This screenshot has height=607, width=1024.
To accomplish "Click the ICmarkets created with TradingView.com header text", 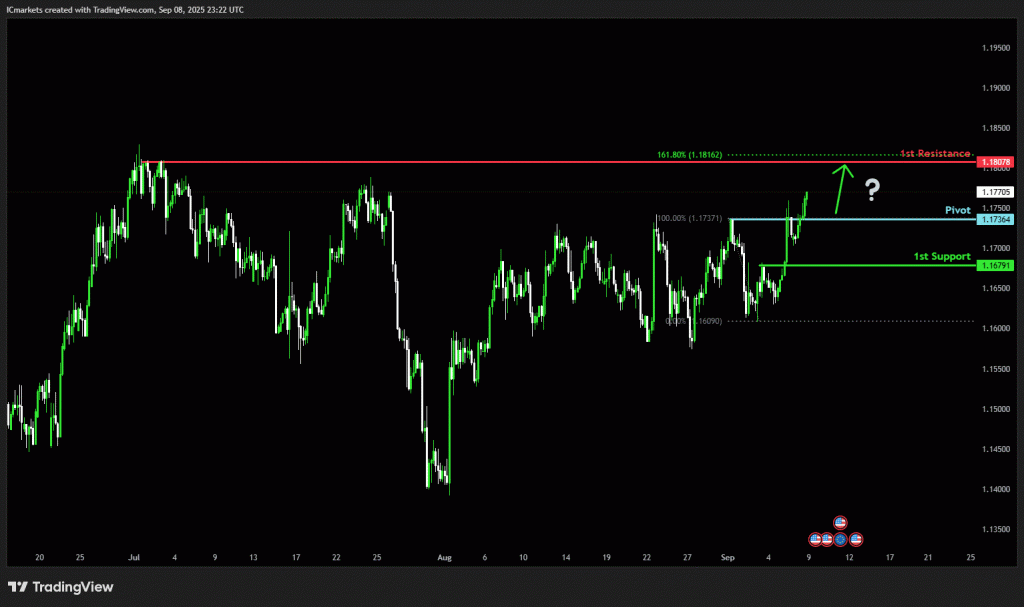I will pos(125,10).
